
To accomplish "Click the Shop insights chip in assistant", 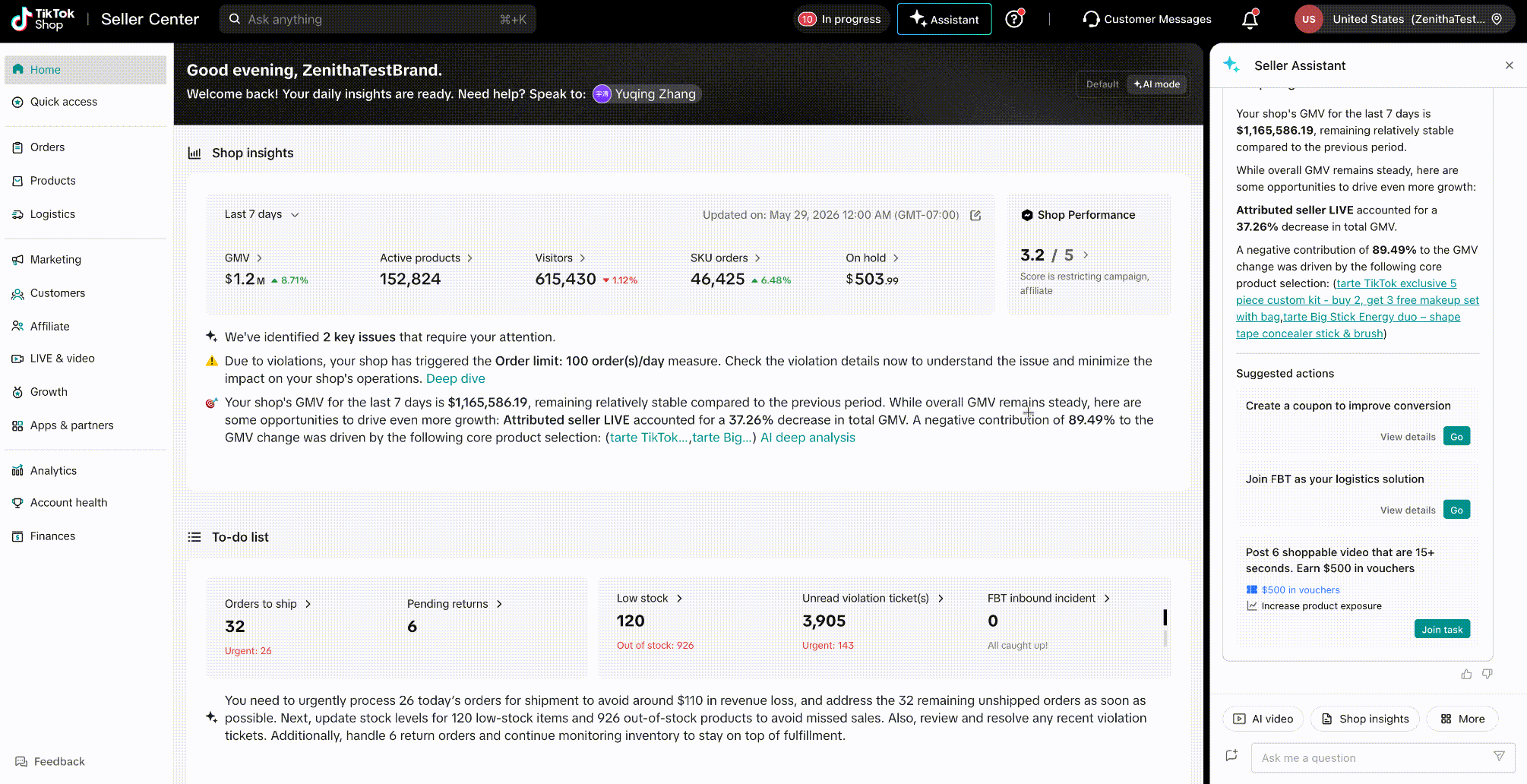I will point(1365,719).
